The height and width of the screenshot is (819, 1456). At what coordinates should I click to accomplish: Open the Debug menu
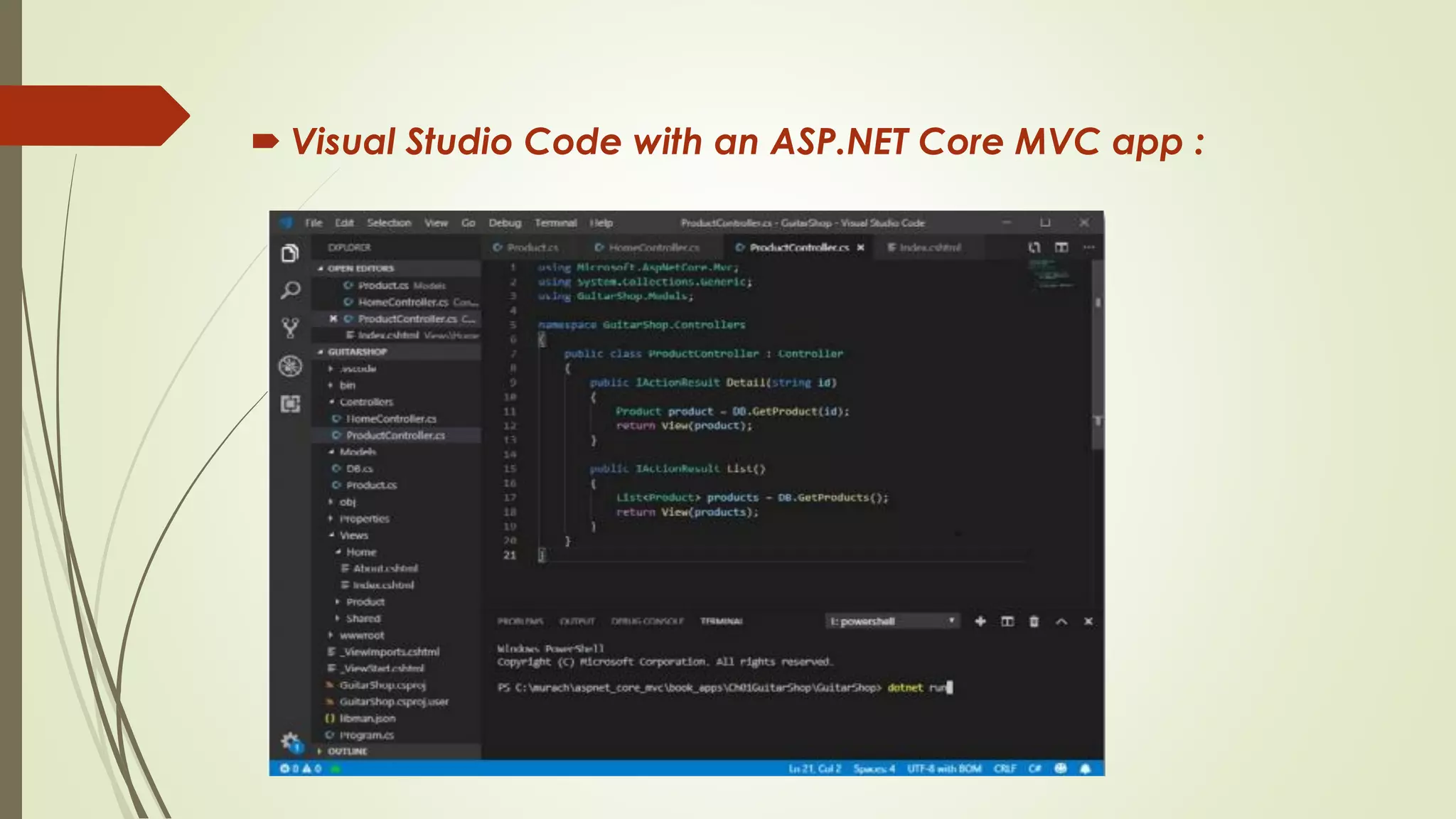click(x=503, y=223)
